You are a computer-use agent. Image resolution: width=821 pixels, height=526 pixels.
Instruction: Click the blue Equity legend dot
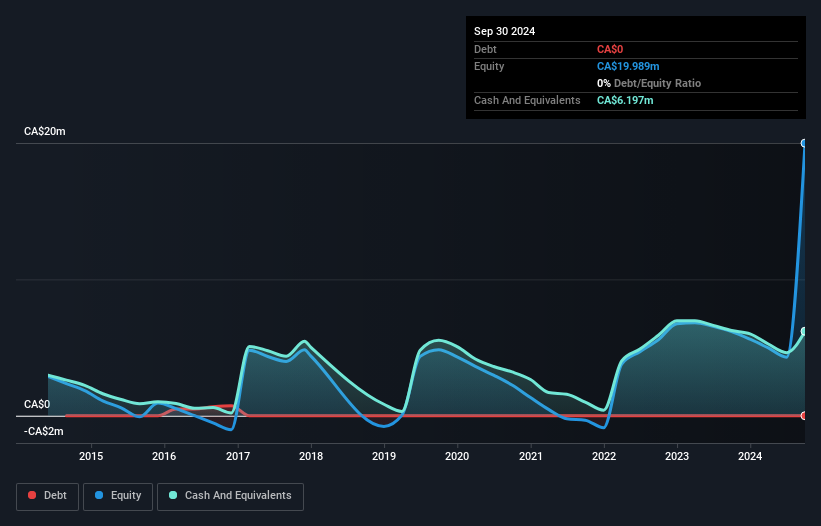coord(99,495)
